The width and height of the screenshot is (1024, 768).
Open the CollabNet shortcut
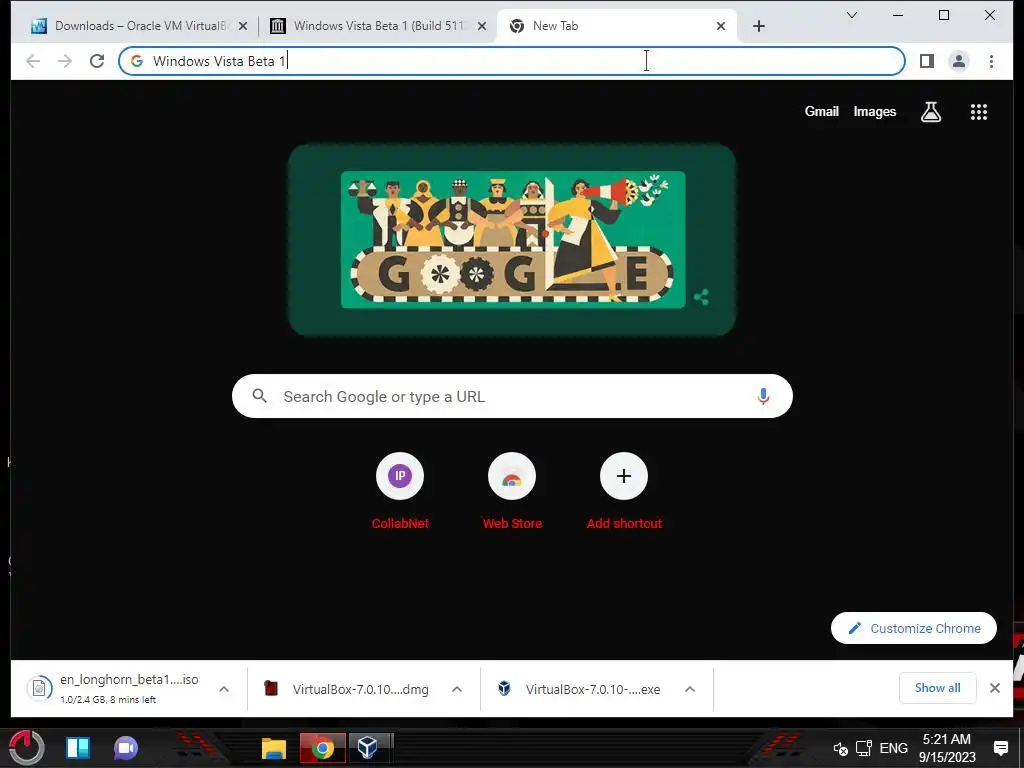(400, 491)
